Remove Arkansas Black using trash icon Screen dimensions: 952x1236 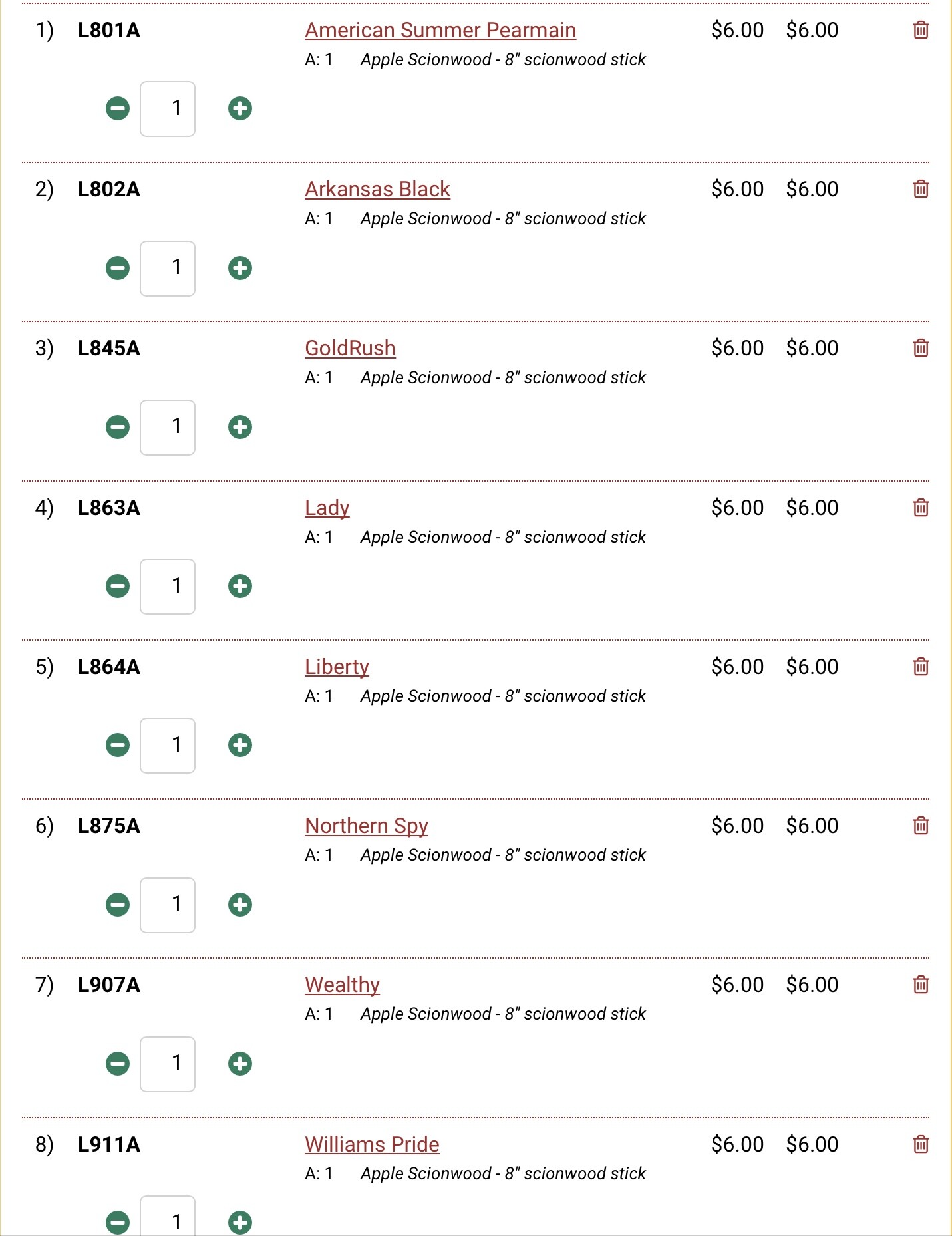point(921,189)
